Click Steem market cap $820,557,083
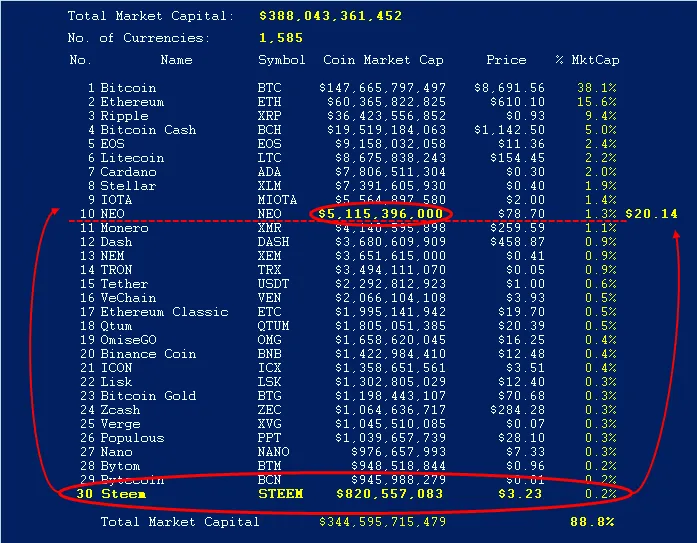 coord(390,494)
